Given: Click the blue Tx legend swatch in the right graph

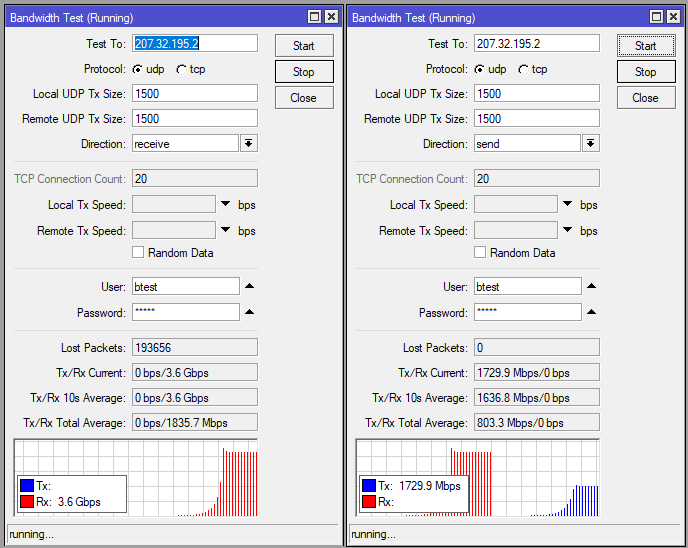Looking at the screenshot, I should coord(369,485).
